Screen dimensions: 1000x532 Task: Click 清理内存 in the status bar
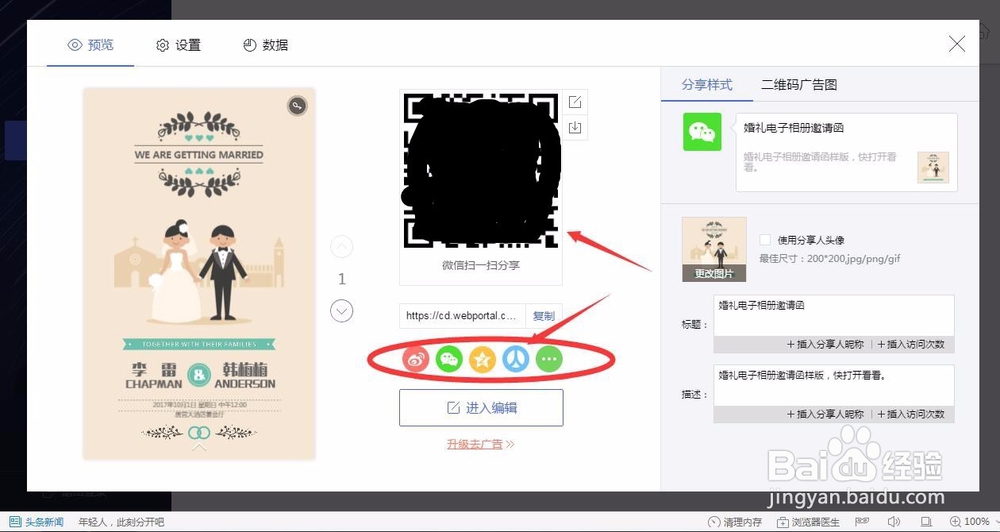coord(735,522)
